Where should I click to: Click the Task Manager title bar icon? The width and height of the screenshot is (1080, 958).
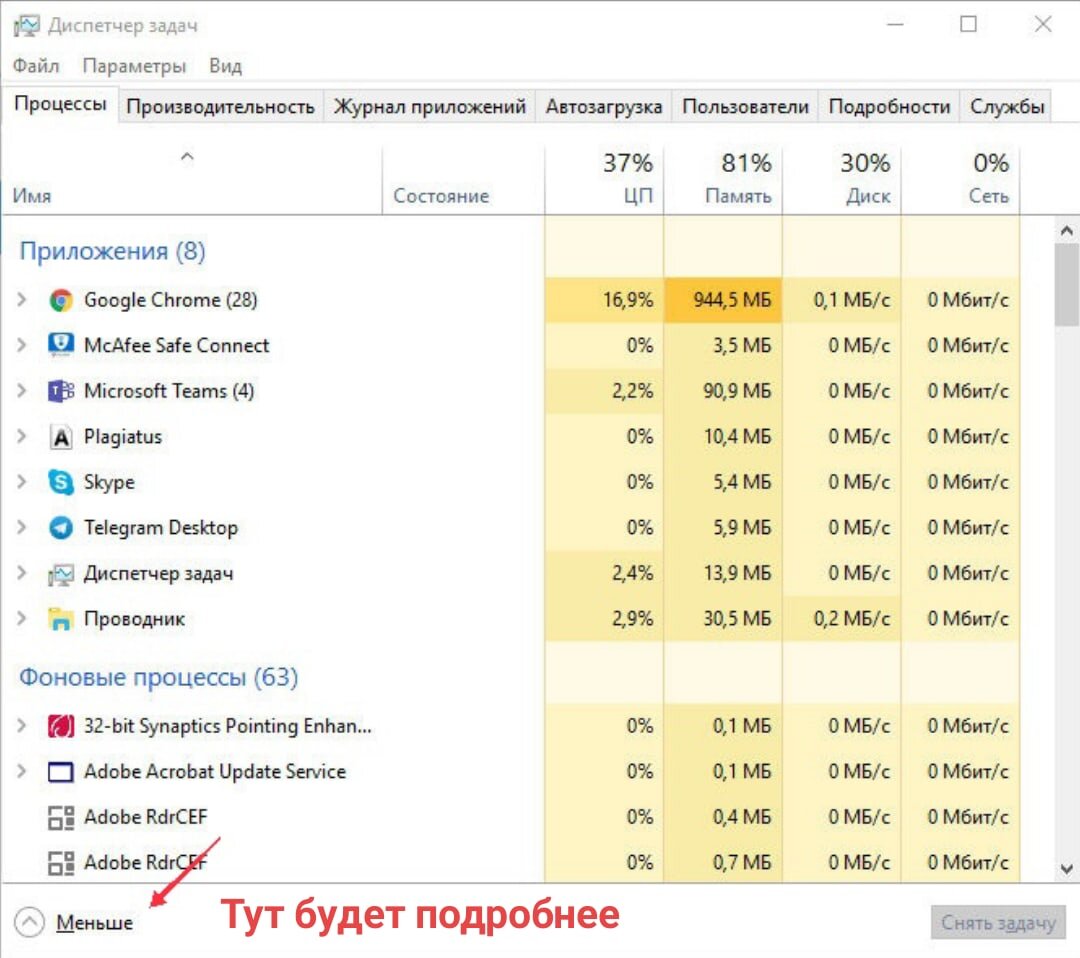point(26,26)
